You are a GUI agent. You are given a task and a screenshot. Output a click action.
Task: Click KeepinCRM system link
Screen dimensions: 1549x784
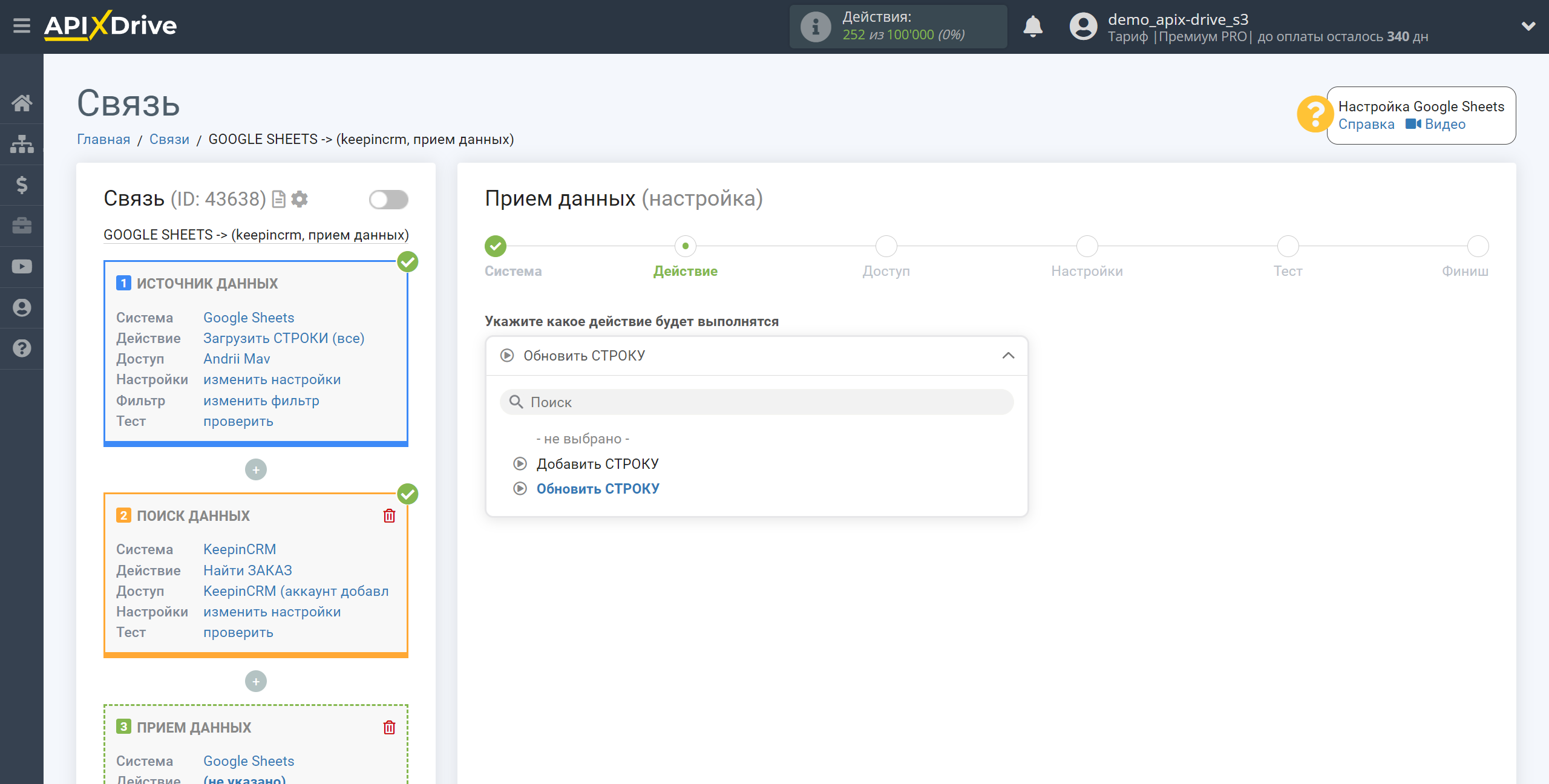[240, 549]
